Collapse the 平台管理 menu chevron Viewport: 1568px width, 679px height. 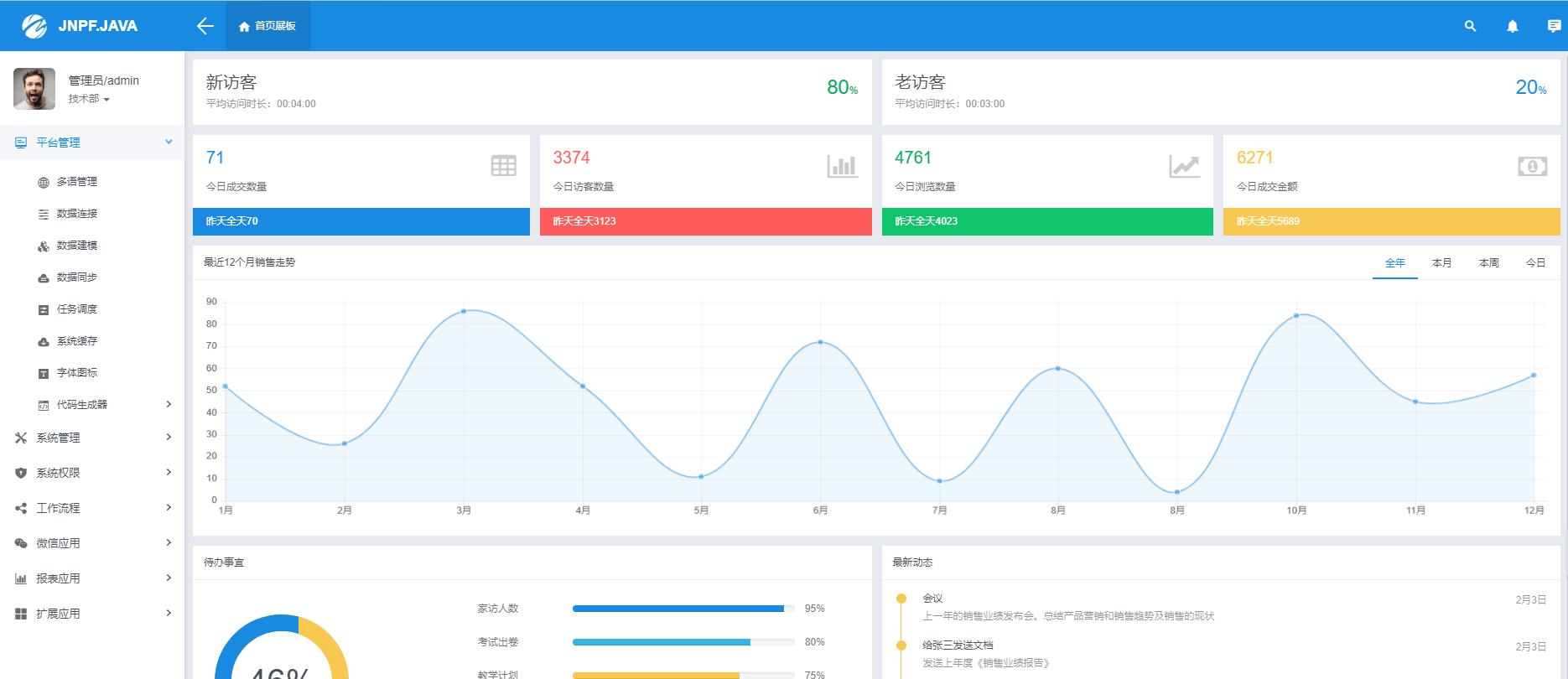[x=169, y=143]
